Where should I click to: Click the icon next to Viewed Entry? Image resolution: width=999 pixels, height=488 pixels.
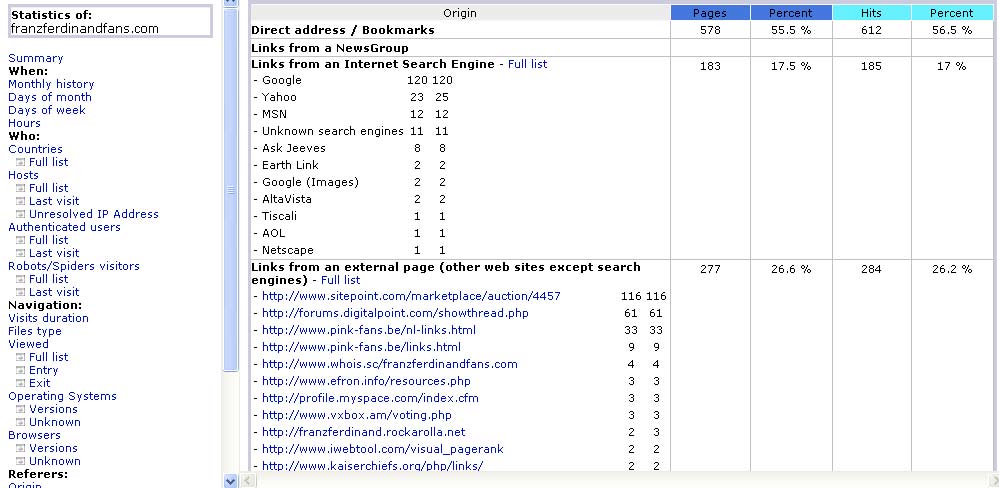(x=20, y=370)
